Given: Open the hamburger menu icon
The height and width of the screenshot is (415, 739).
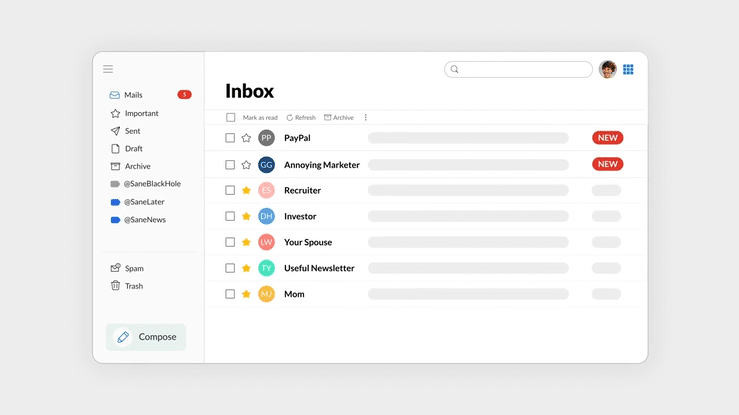Looking at the screenshot, I should point(108,70).
